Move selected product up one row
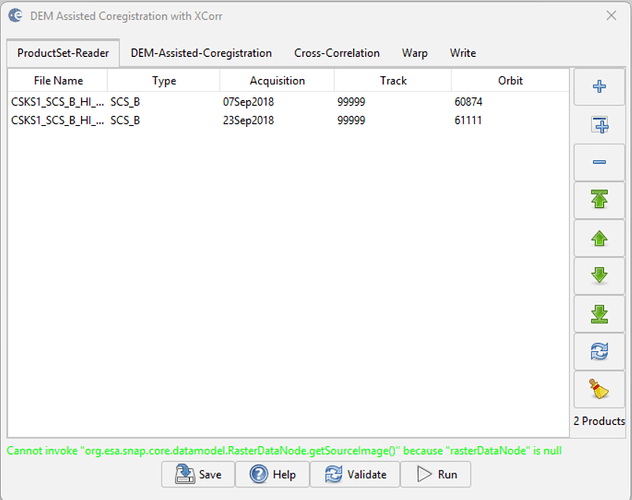632x500 pixels. click(600, 239)
